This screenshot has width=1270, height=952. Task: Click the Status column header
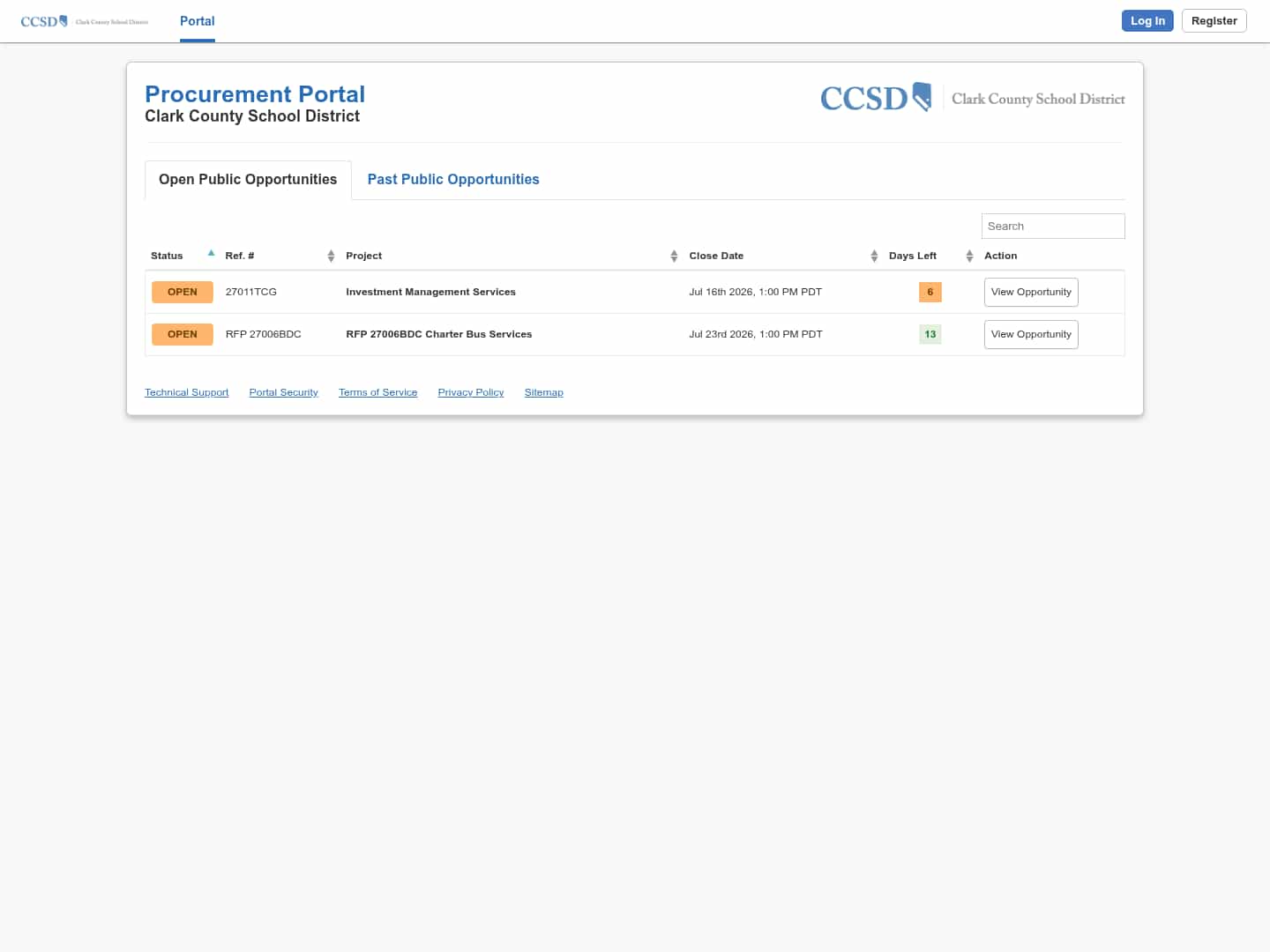pyautogui.click(x=167, y=256)
